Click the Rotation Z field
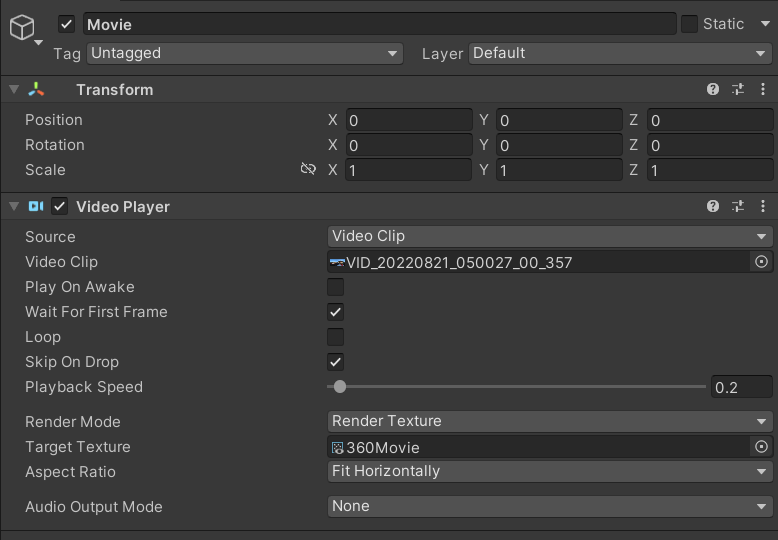This screenshot has height=540, width=778. coord(710,145)
